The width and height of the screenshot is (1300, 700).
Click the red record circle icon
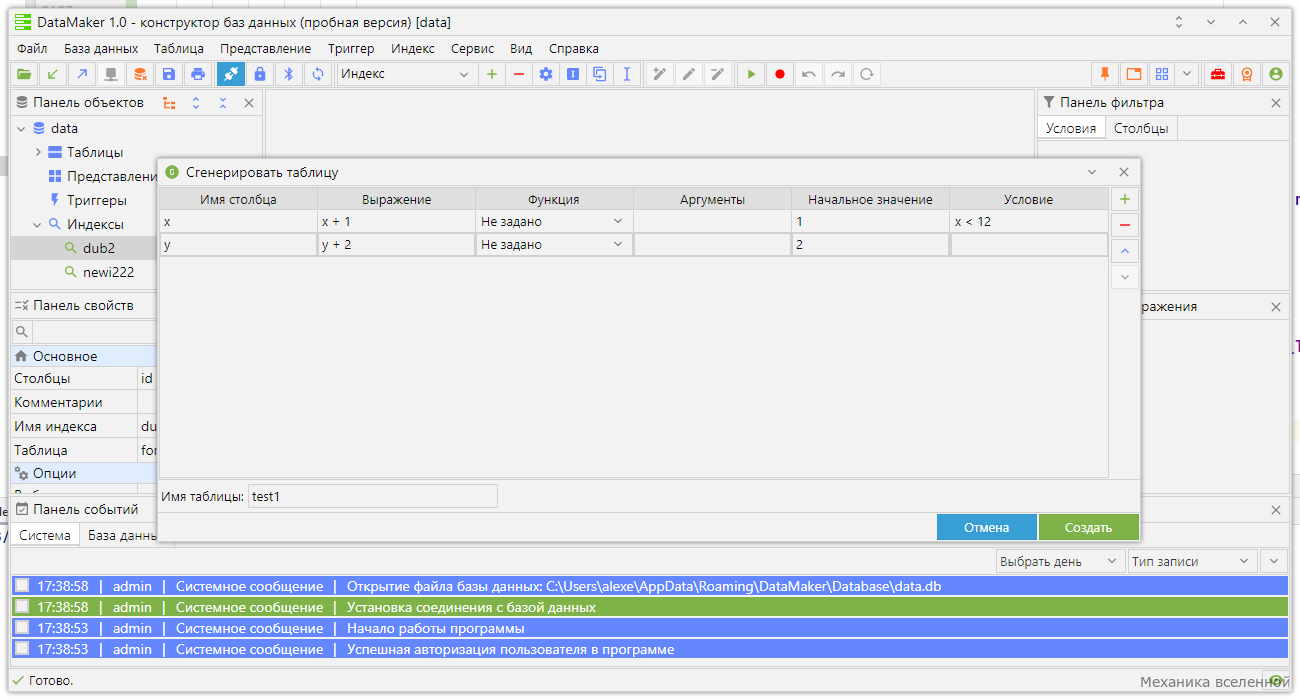(780, 74)
